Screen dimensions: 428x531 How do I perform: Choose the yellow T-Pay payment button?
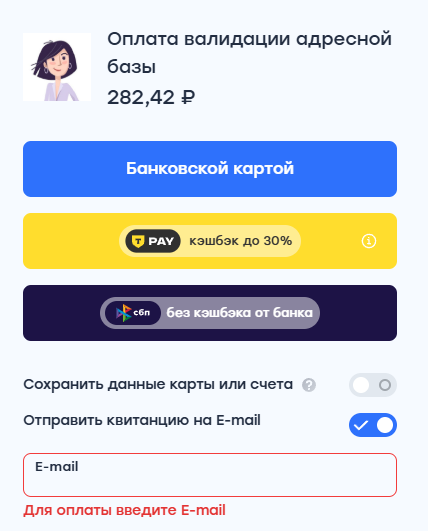pyautogui.click(x=210, y=241)
